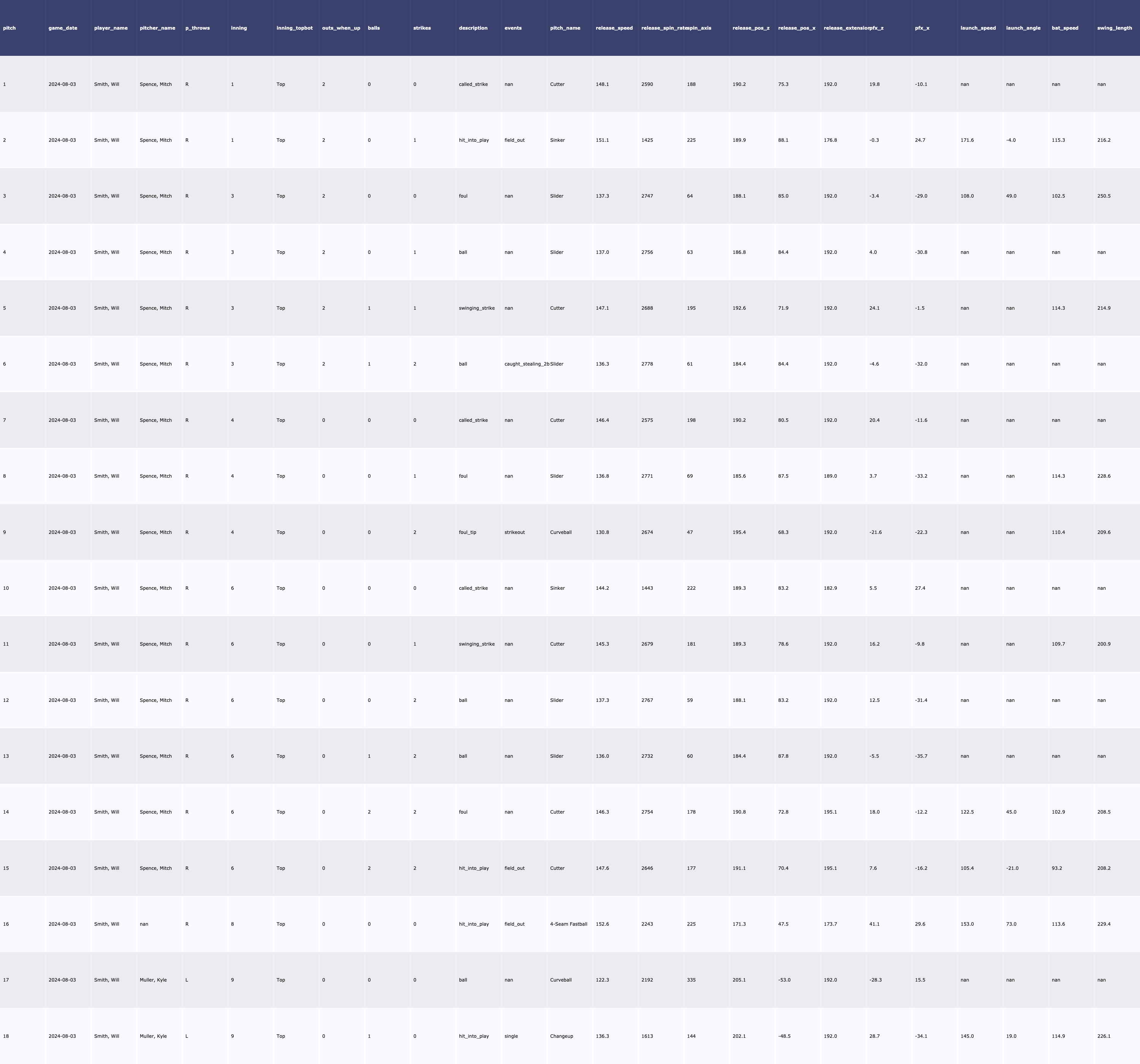1140x1064 pixels.
Task: Click the description column header
Action: pos(472,28)
